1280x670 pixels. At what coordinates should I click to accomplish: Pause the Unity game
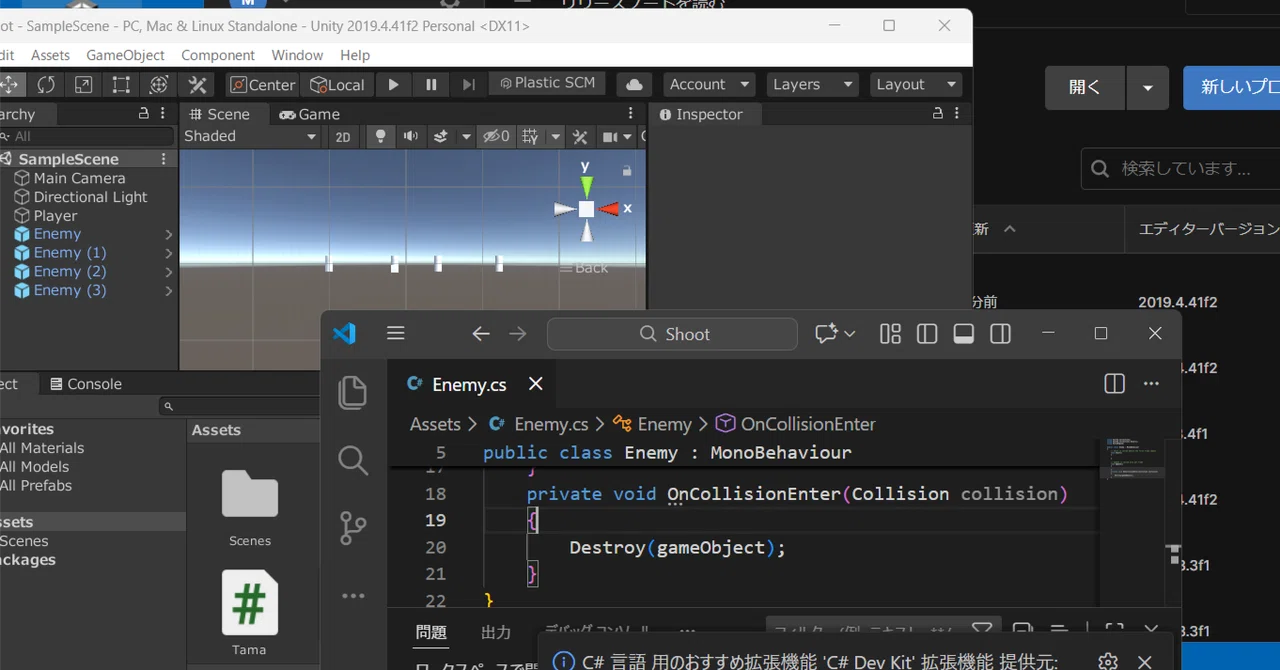coord(431,85)
